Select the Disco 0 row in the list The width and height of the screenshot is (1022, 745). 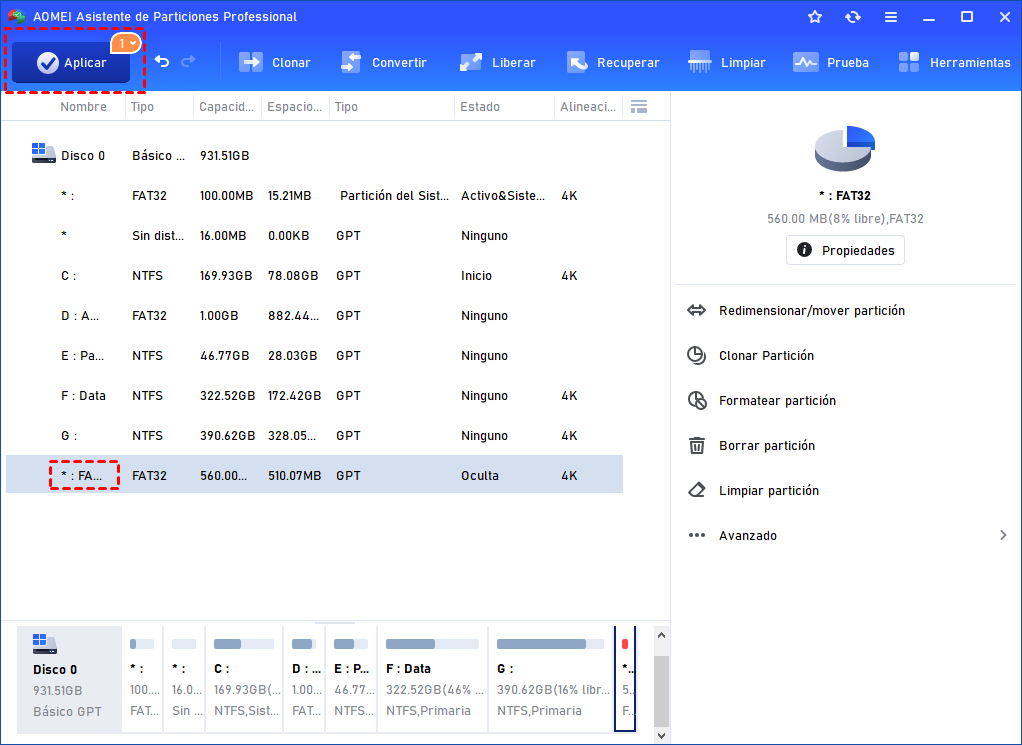[314, 155]
